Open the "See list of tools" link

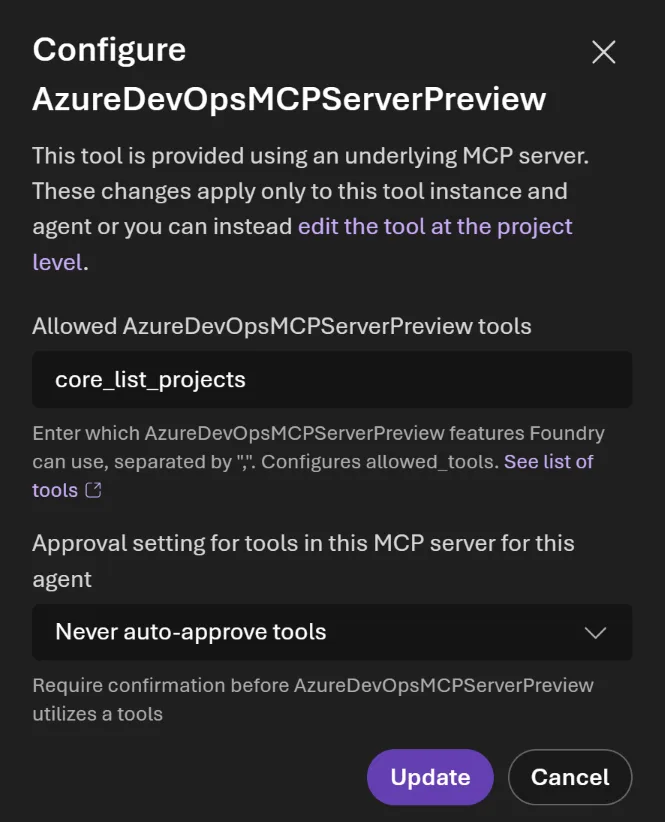[x=548, y=462]
